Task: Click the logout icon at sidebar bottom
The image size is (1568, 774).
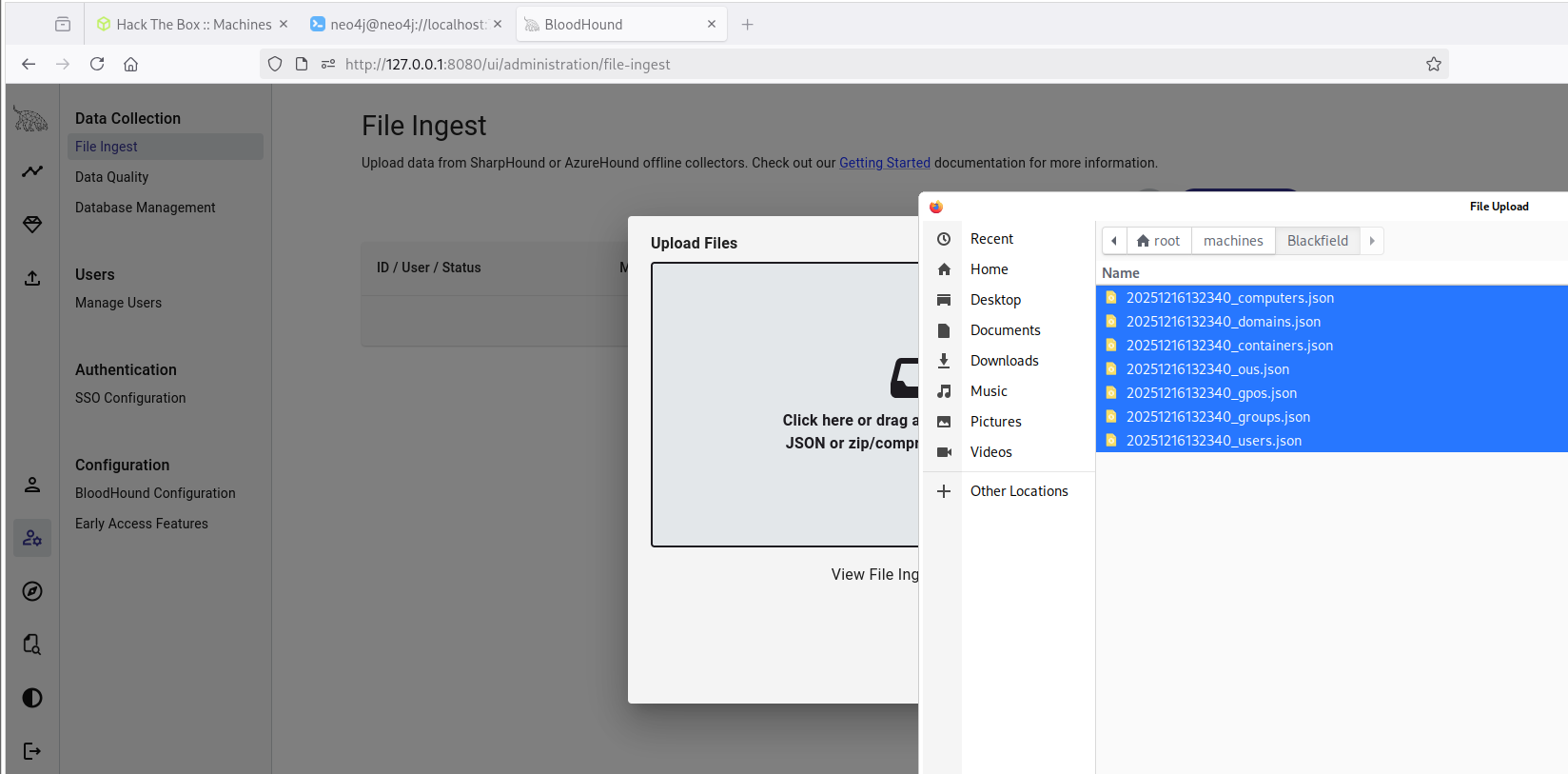Action: click(x=32, y=751)
